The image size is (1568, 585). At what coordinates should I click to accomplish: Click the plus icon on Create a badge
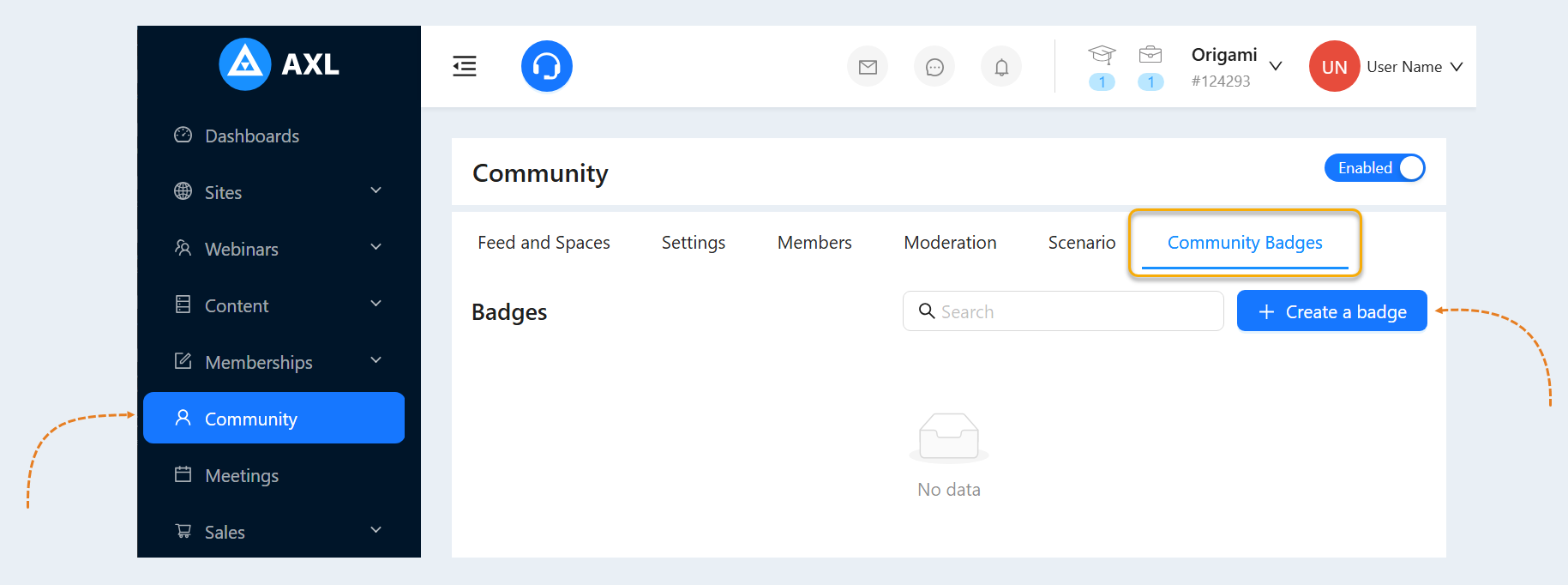1266,312
